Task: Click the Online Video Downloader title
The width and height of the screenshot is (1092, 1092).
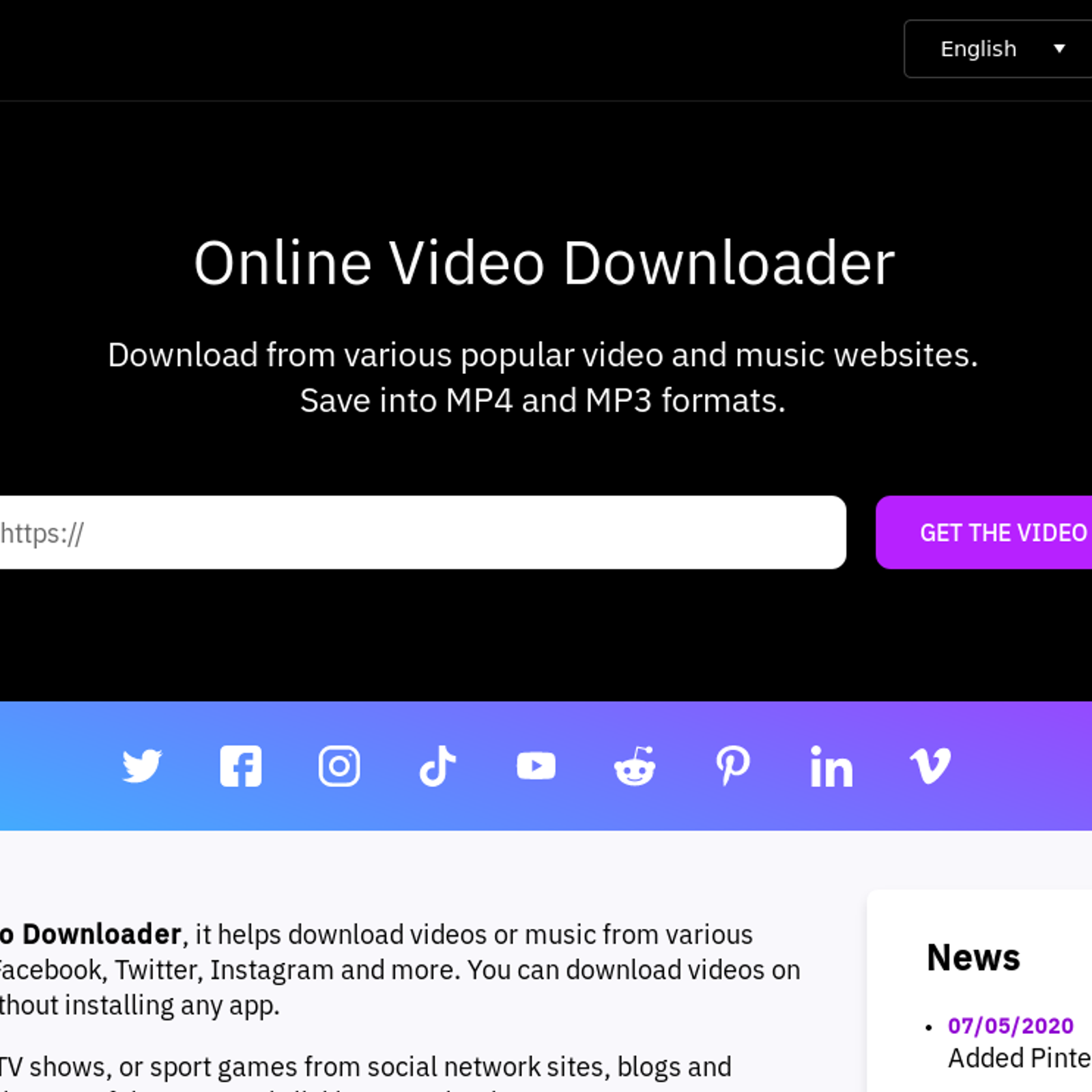Action: [544, 263]
